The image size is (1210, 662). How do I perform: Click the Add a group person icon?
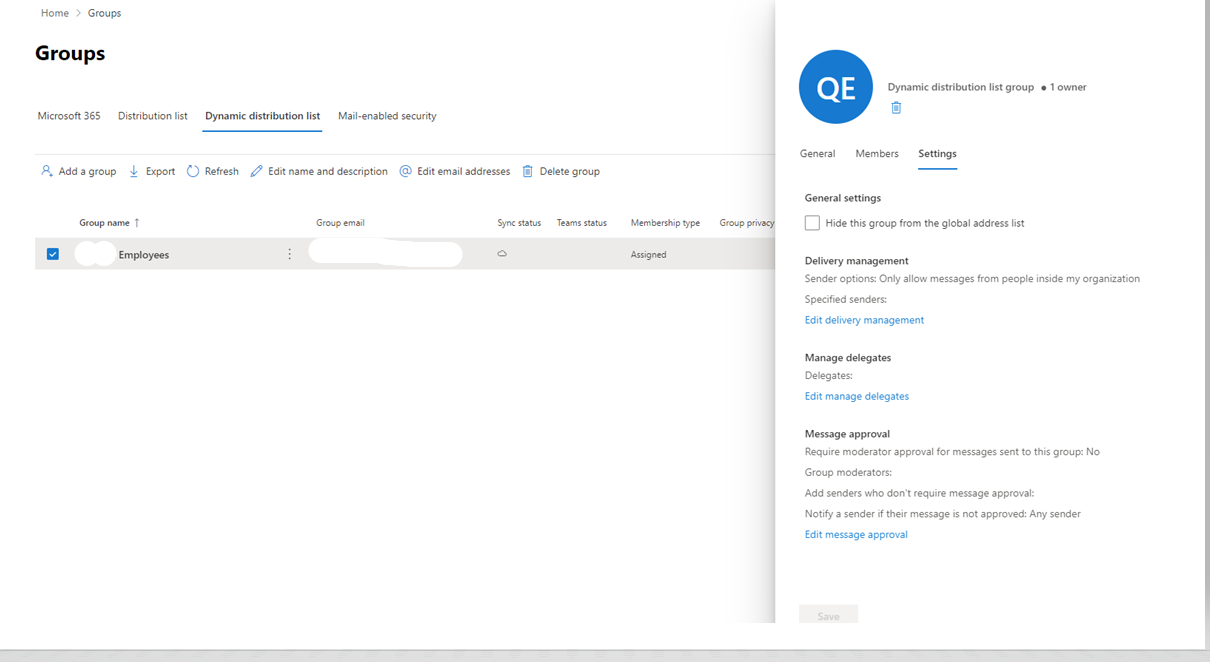(x=46, y=171)
